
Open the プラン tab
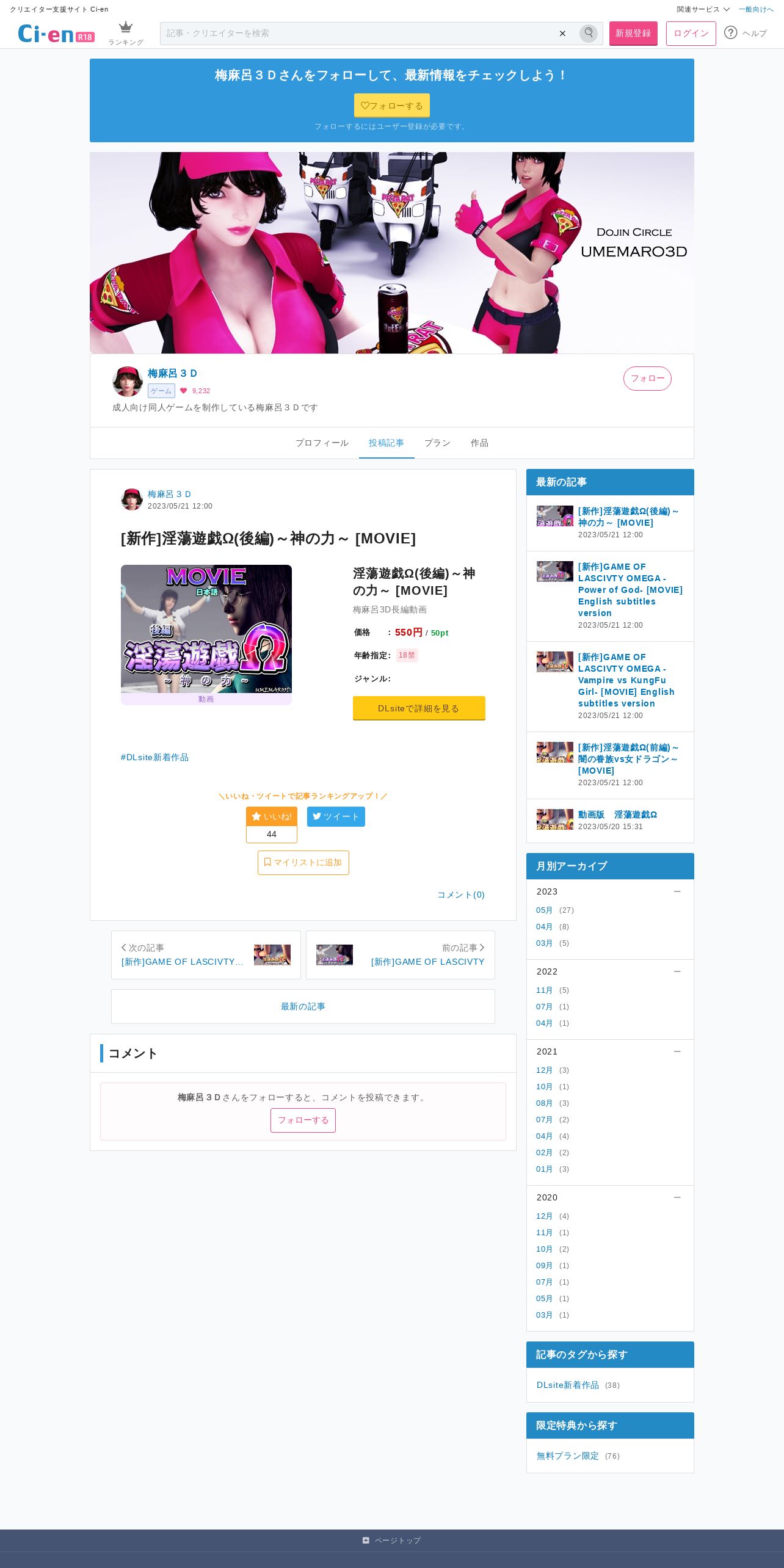tap(437, 443)
